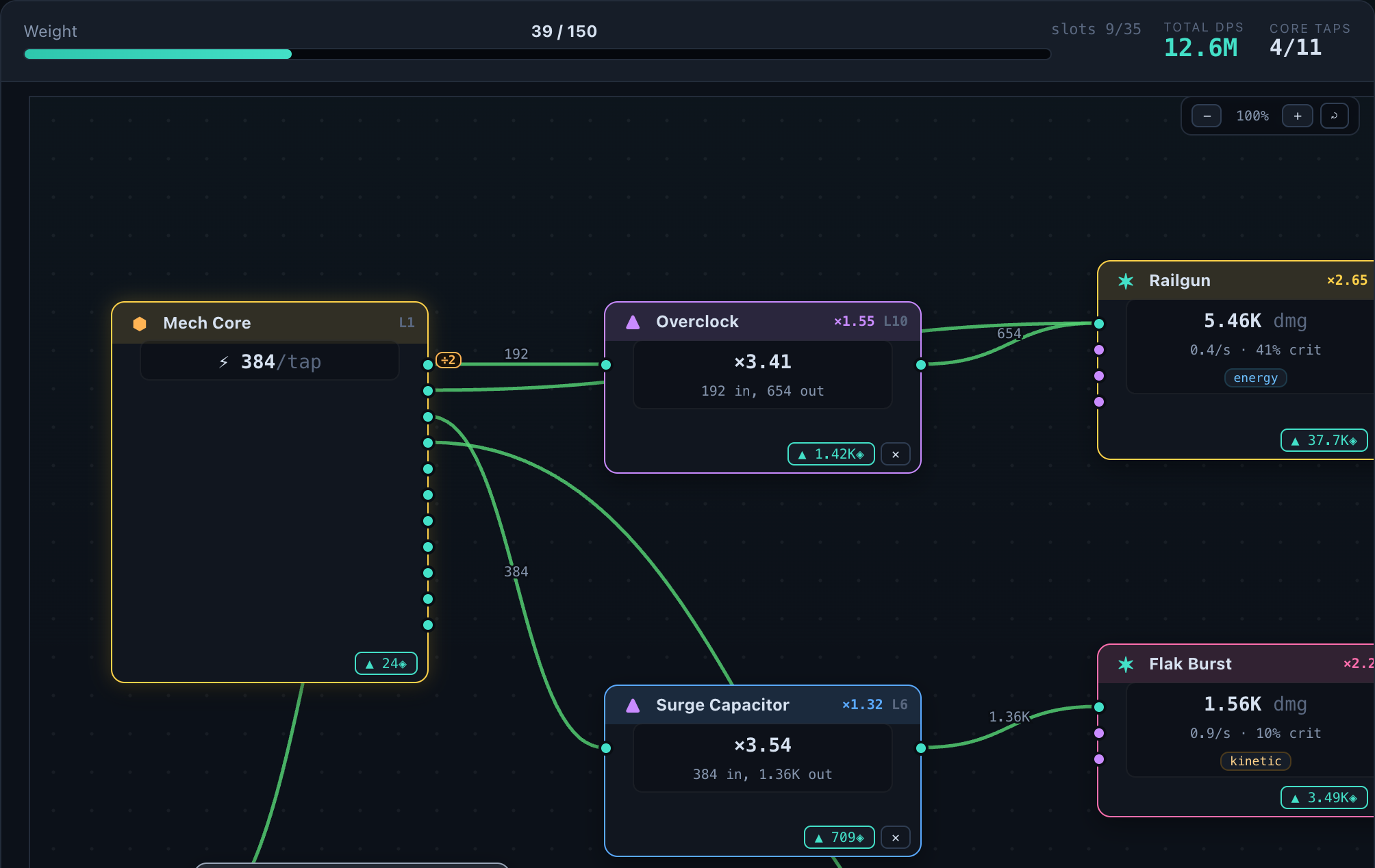Zoom out with the minus button
Image resolution: width=1375 pixels, height=868 pixels.
pyautogui.click(x=1207, y=116)
